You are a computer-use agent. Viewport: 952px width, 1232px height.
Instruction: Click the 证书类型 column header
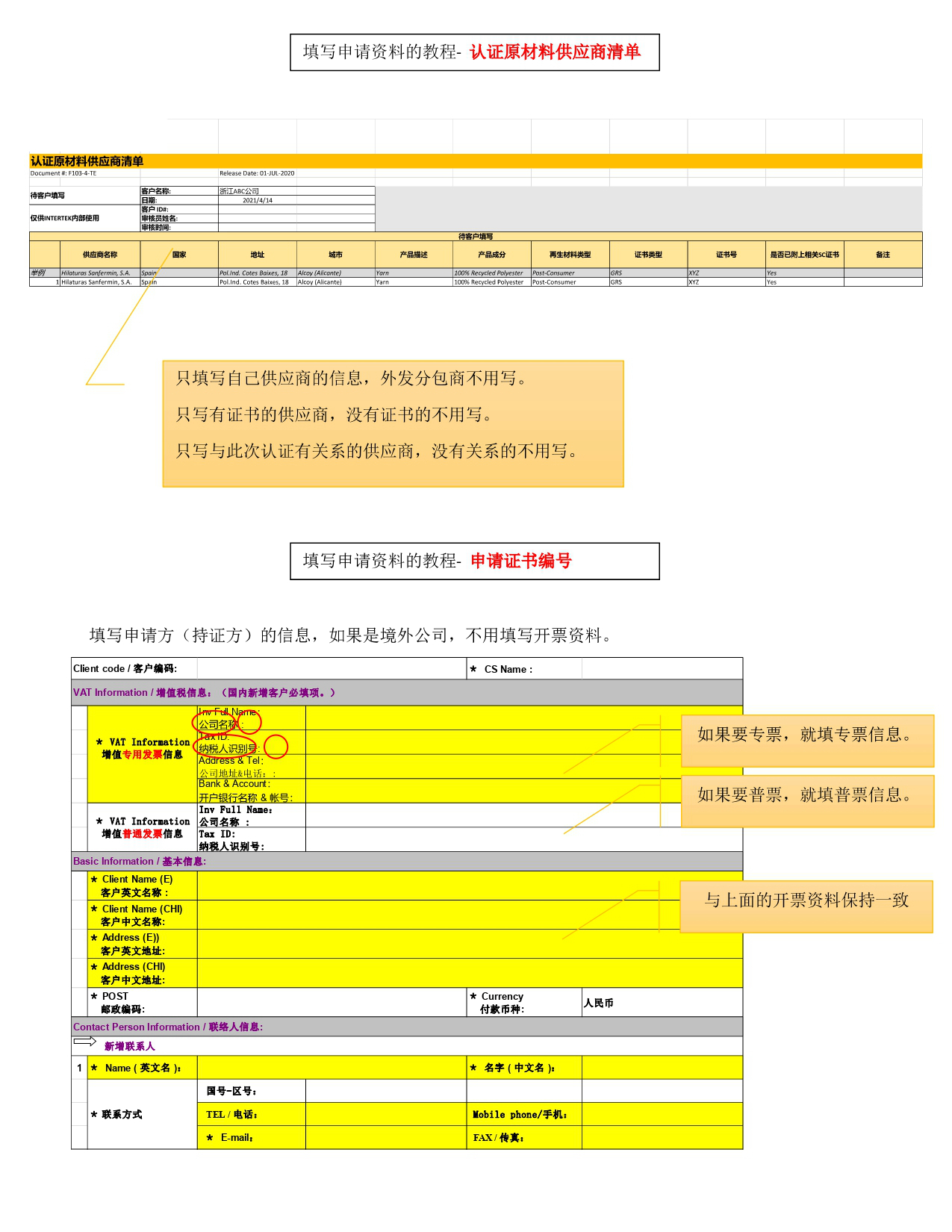pyautogui.click(x=649, y=255)
